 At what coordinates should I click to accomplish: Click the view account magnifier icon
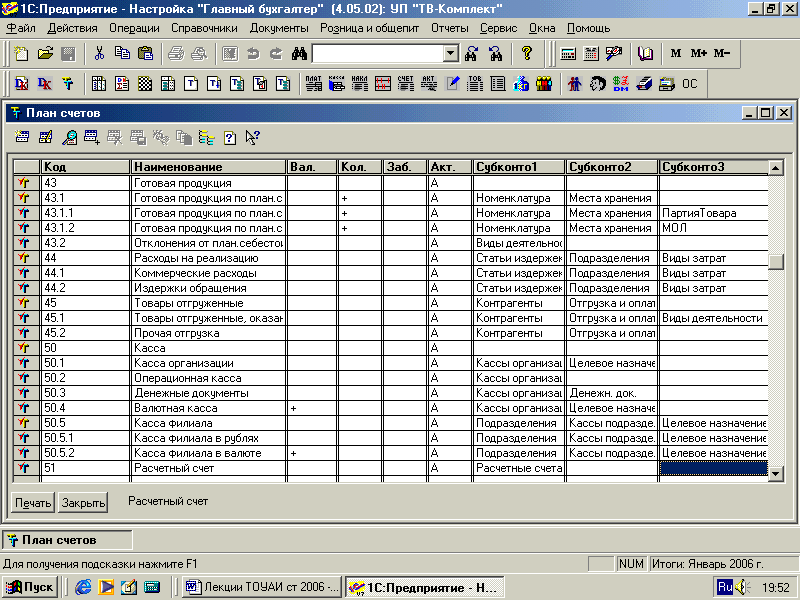[x=69, y=137]
